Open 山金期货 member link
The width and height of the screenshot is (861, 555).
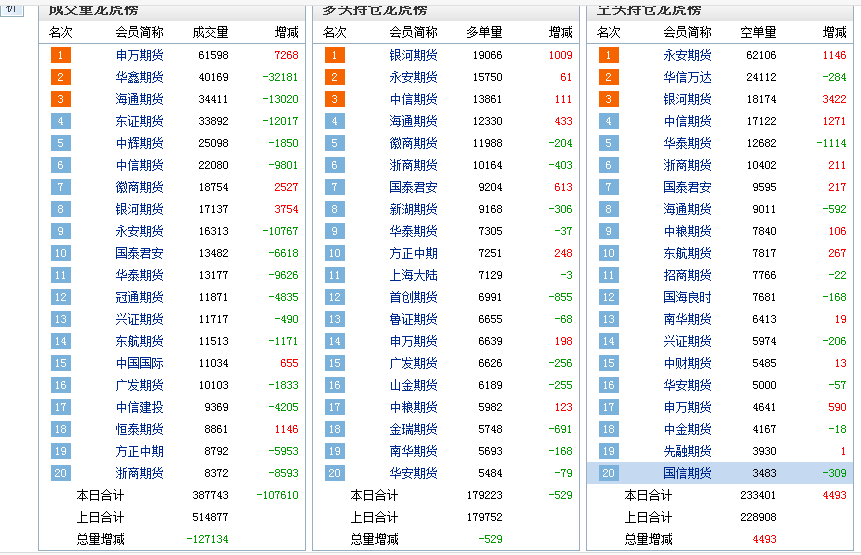coord(413,385)
